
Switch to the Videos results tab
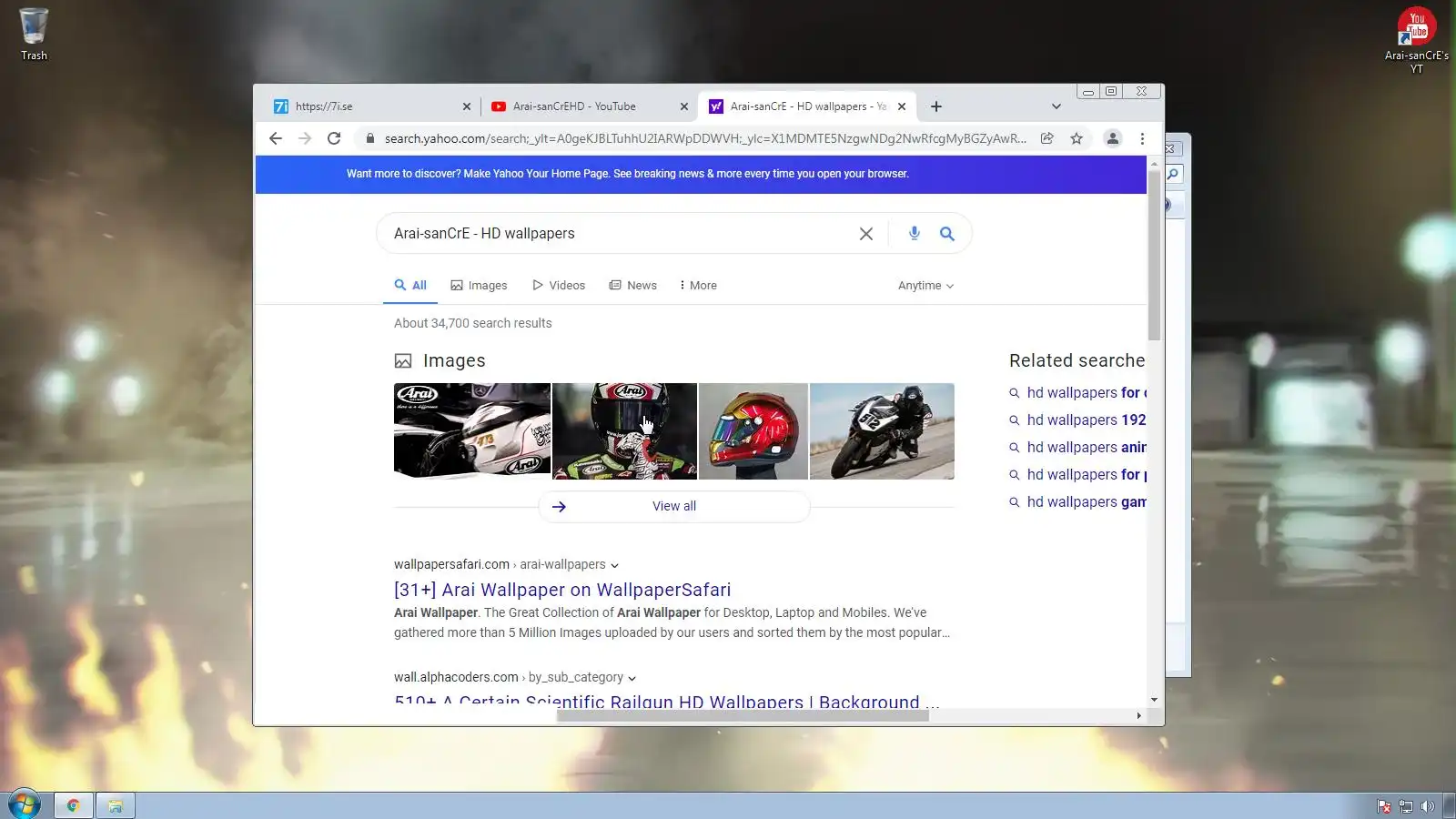pyautogui.click(x=559, y=286)
